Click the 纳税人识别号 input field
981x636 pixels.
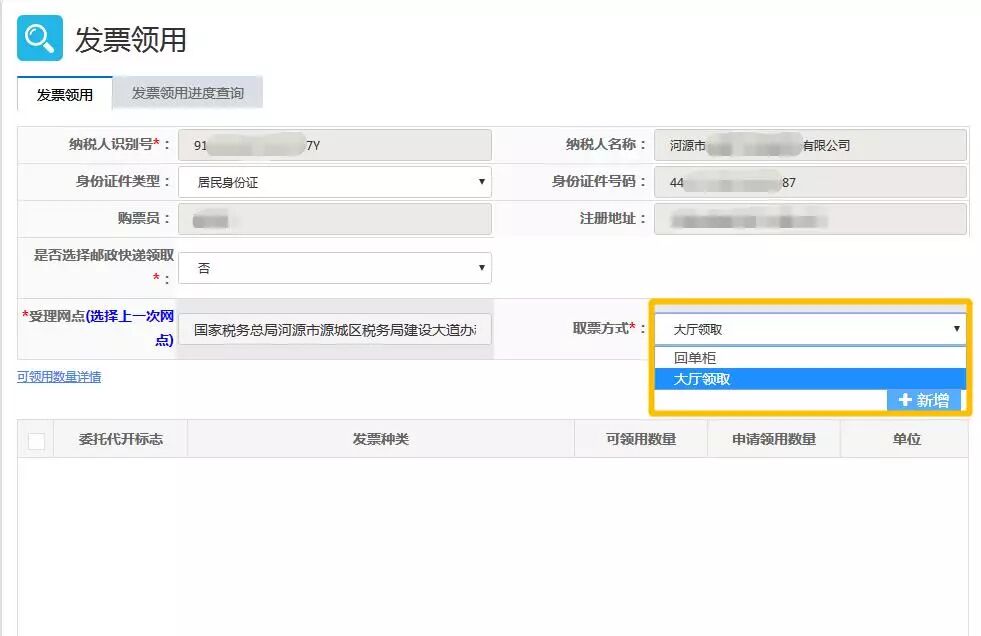335,144
